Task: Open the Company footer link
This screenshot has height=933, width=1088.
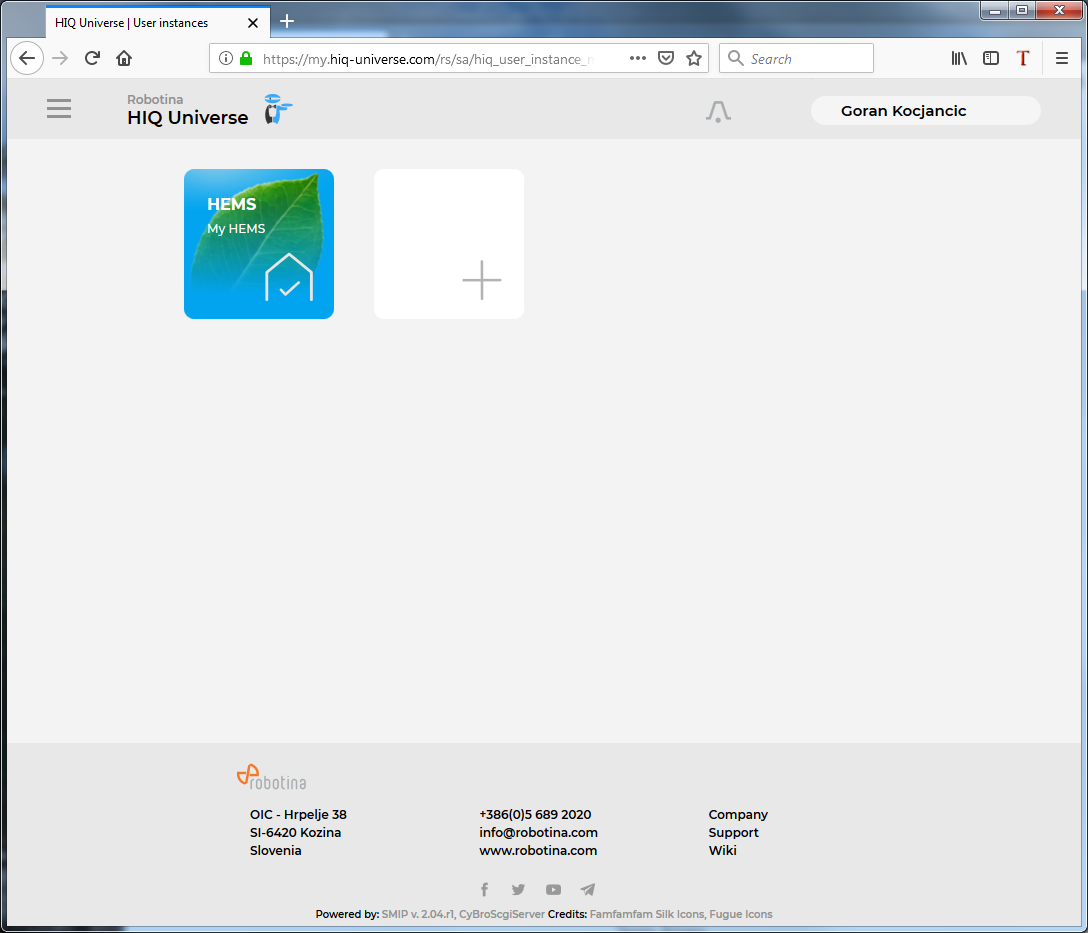Action: [738, 814]
